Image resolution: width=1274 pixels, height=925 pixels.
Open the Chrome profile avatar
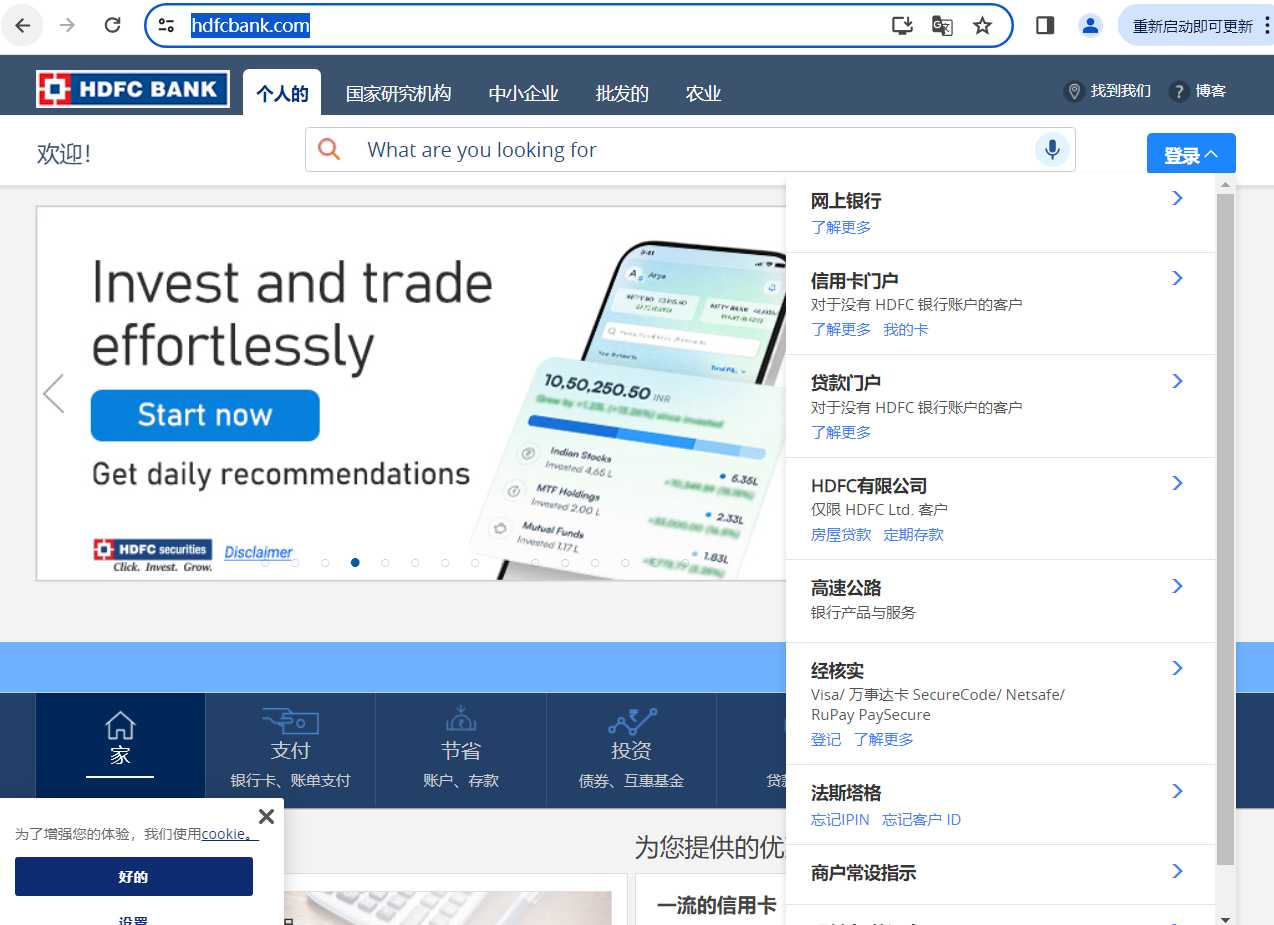1090,25
